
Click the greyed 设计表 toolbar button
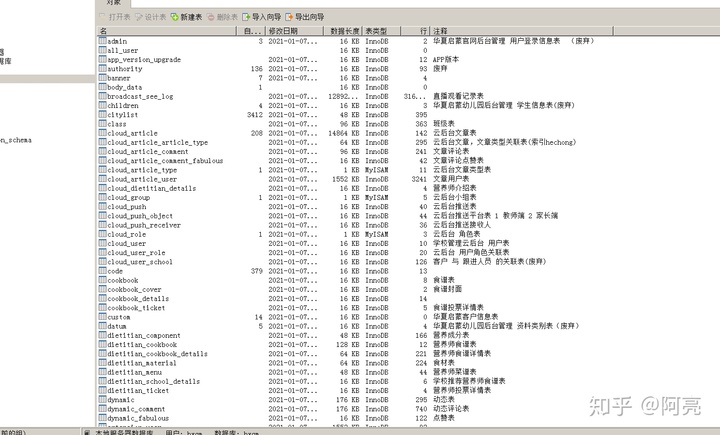coord(151,17)
